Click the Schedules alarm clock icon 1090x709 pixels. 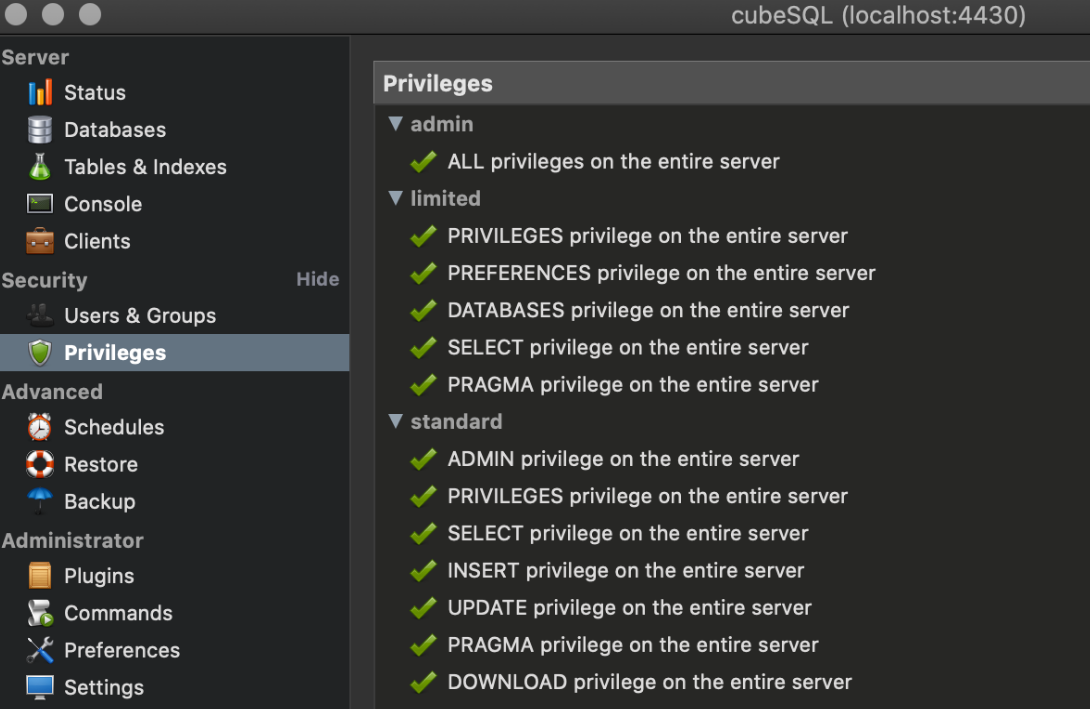coord(40,427)
